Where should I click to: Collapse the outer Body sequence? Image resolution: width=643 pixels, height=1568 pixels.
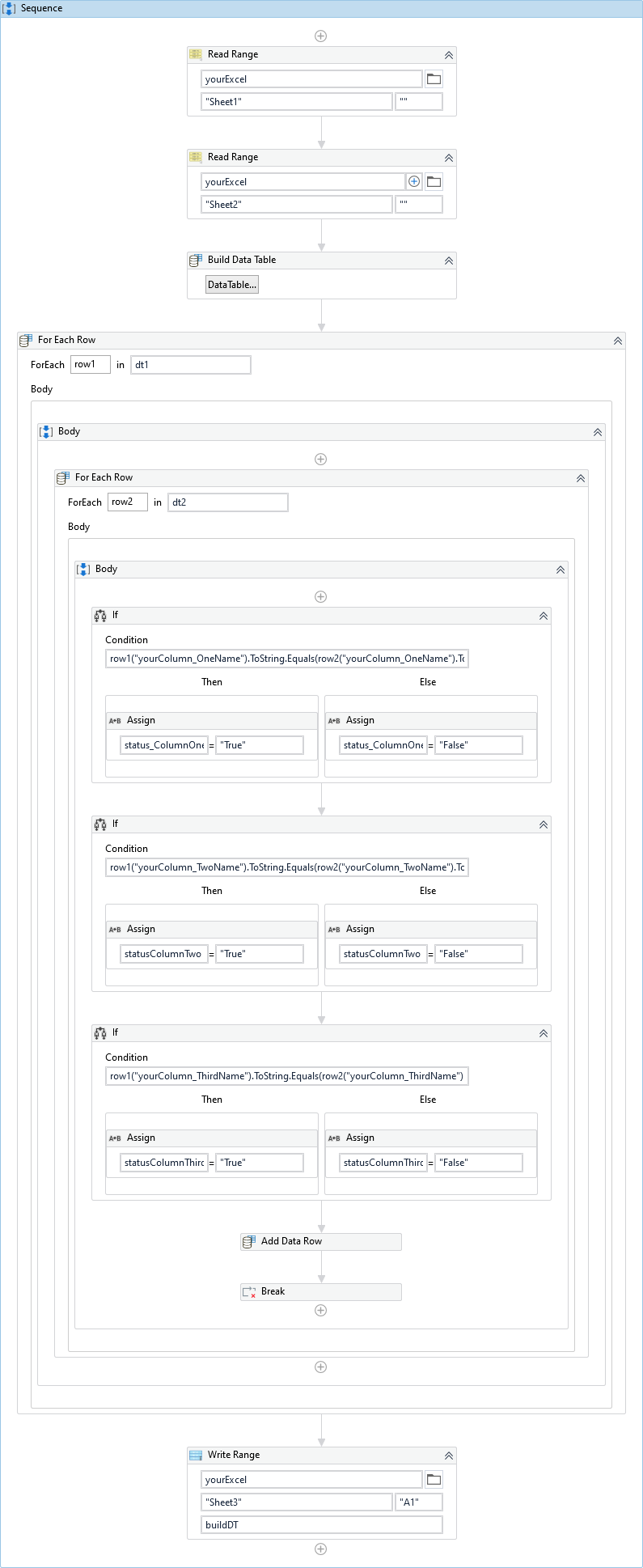(x=598, y=432)
